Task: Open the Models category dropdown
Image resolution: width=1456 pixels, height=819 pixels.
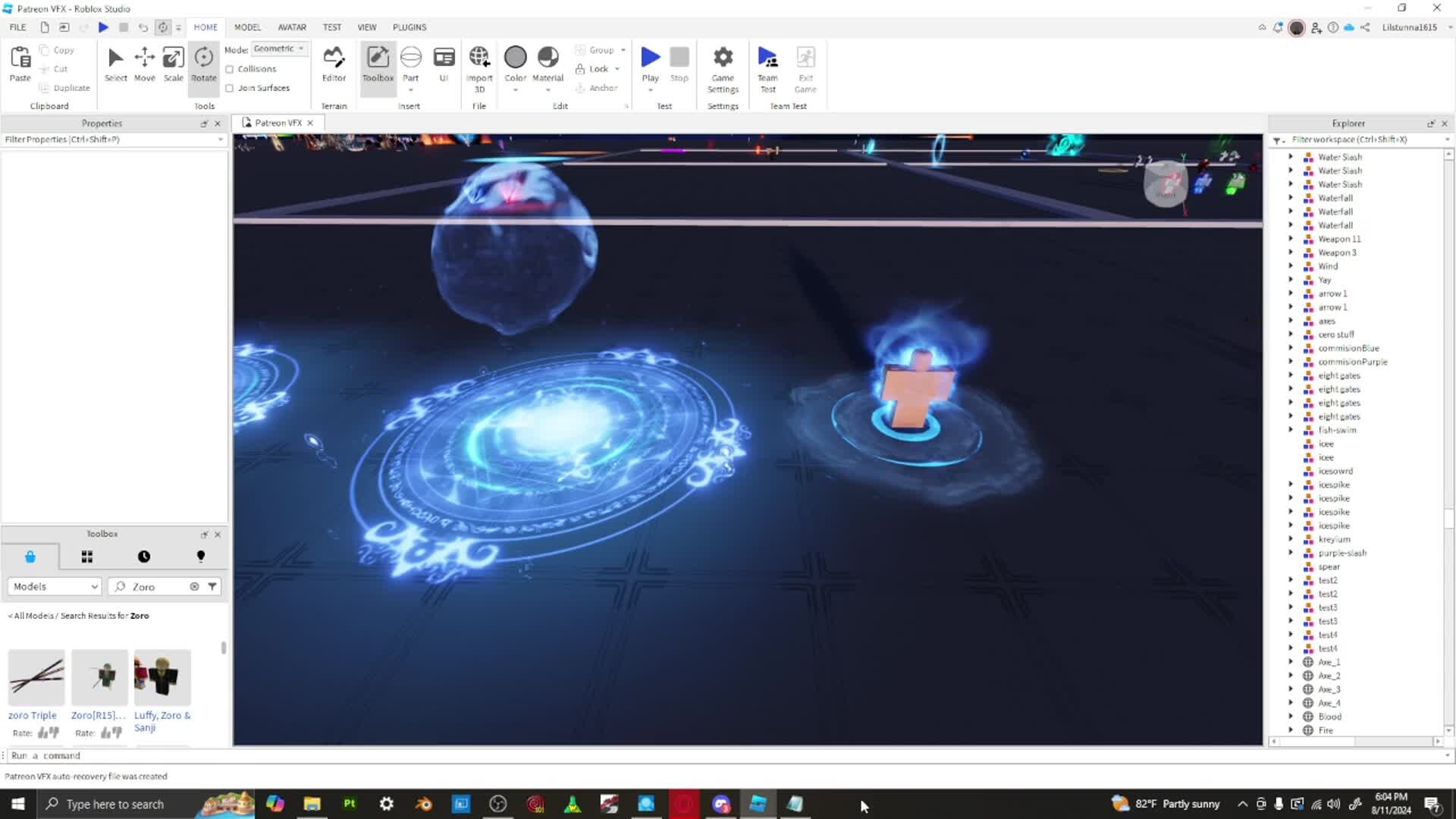Action: pyautogui.click(x=55, y=586)
